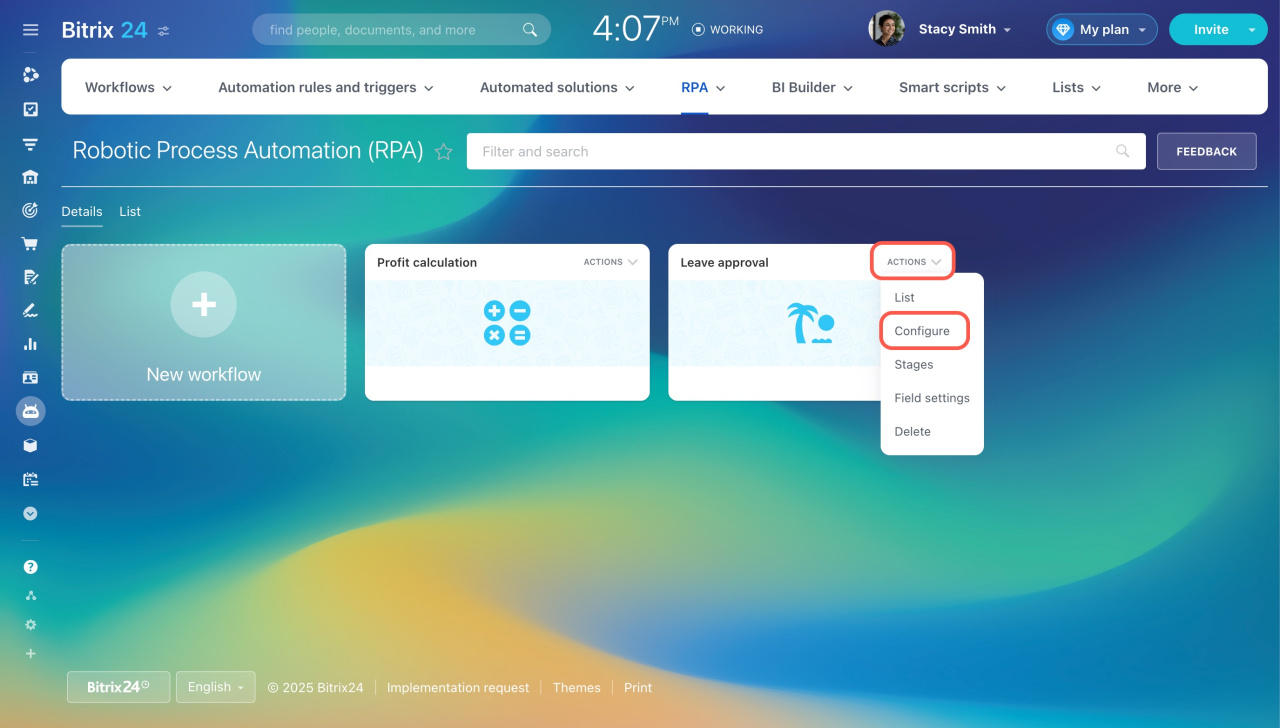
Task: Open the More dropdown in the navigation
Action: click(1172, 87)
